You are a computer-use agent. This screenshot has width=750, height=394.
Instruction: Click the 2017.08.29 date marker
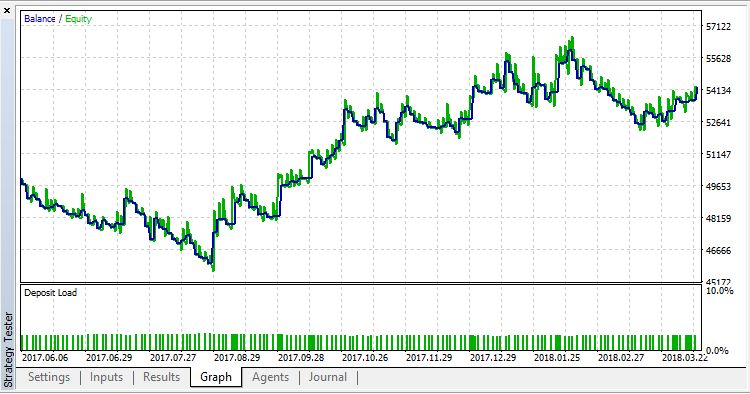(237, 358)
